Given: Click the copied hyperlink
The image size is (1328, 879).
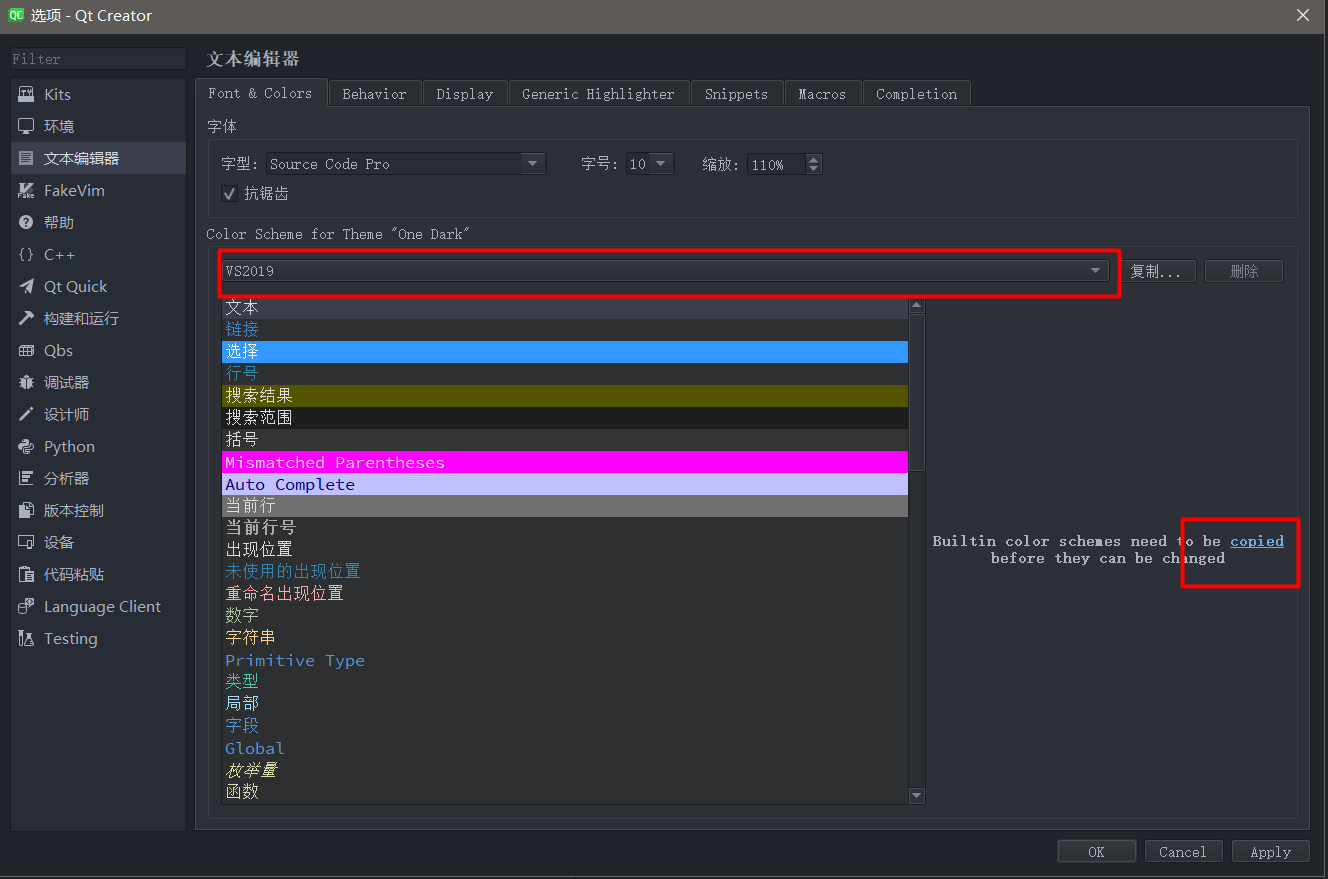Looking at the screenshot, I should pyautogui.click(x=1257, y=541).
